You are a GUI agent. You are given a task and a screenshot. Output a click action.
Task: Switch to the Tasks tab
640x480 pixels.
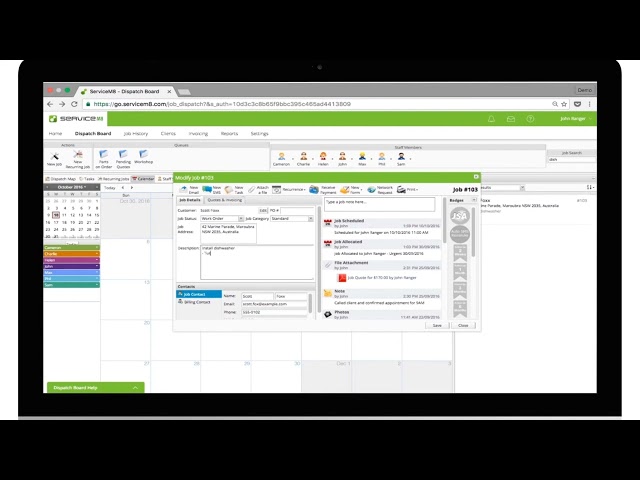pyautogui.click(x=87, y=179)
